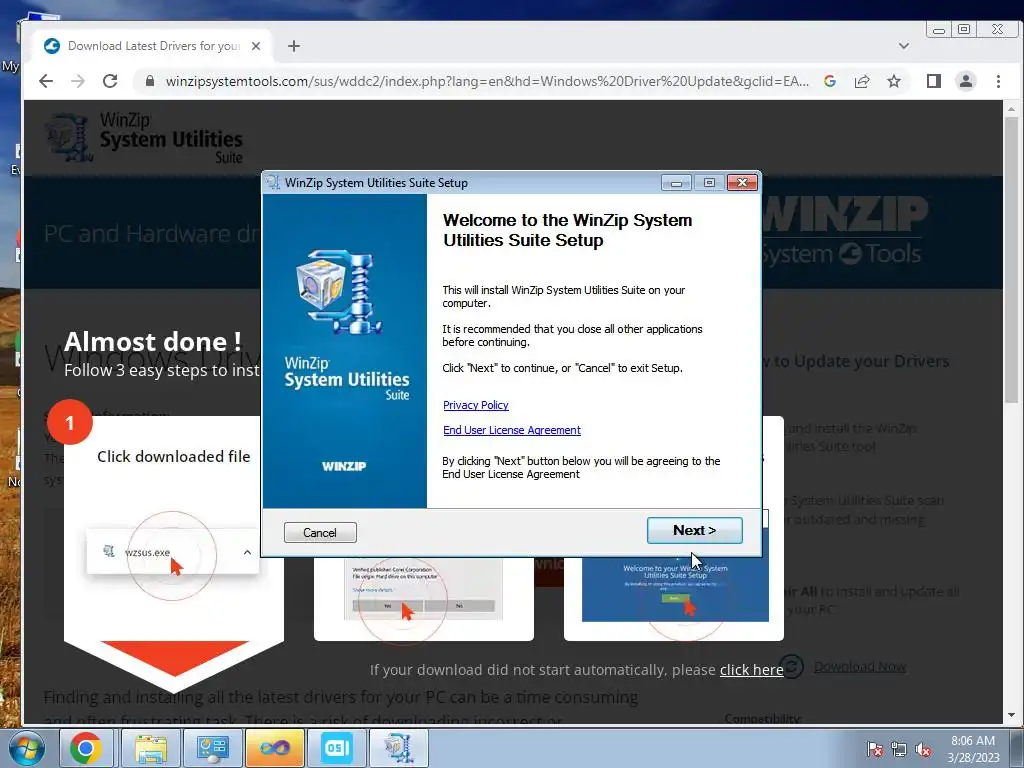Open the End User License Agreement link

tap(511, 430)
